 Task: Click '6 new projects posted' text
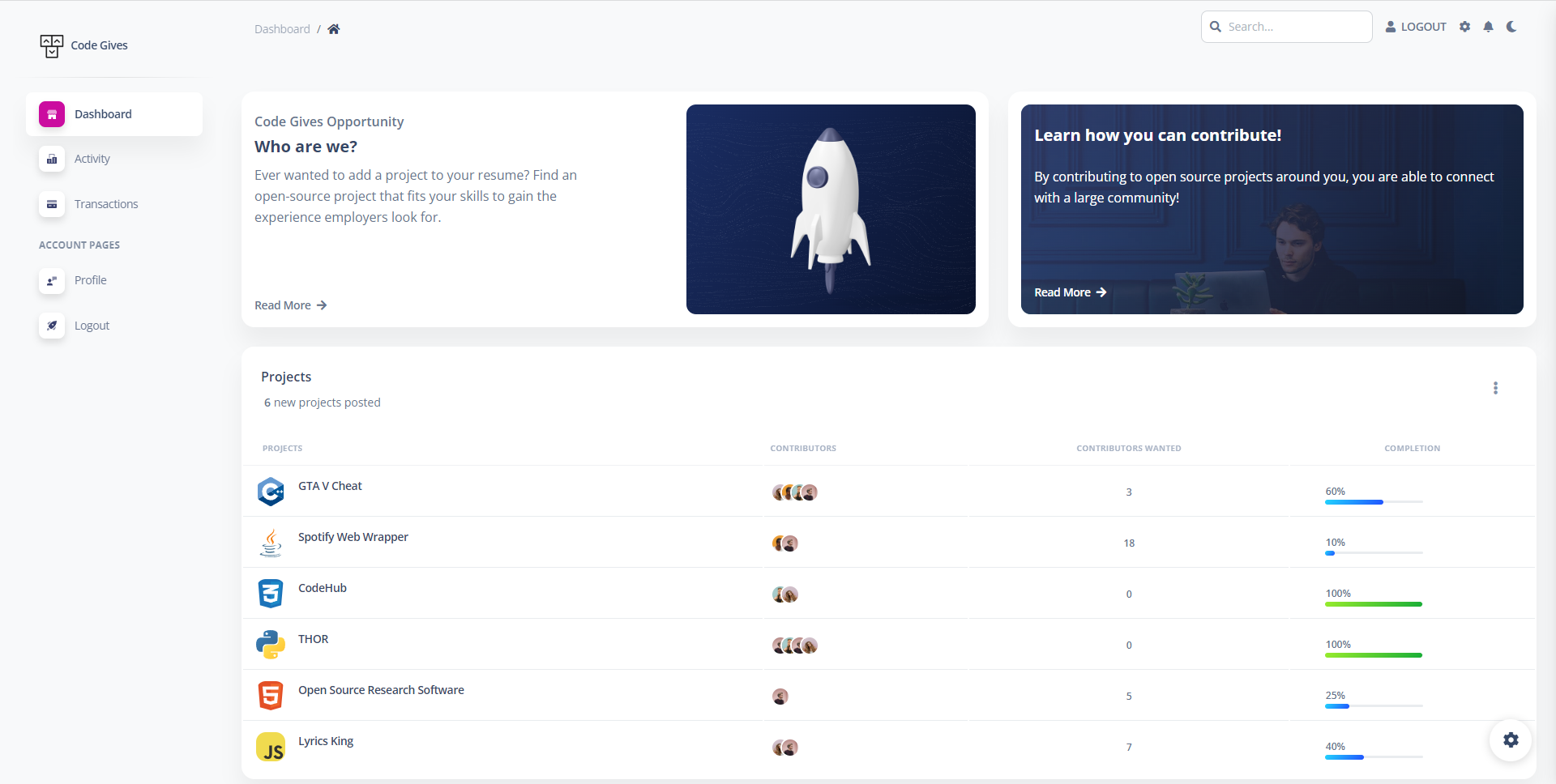pos(322,403)
